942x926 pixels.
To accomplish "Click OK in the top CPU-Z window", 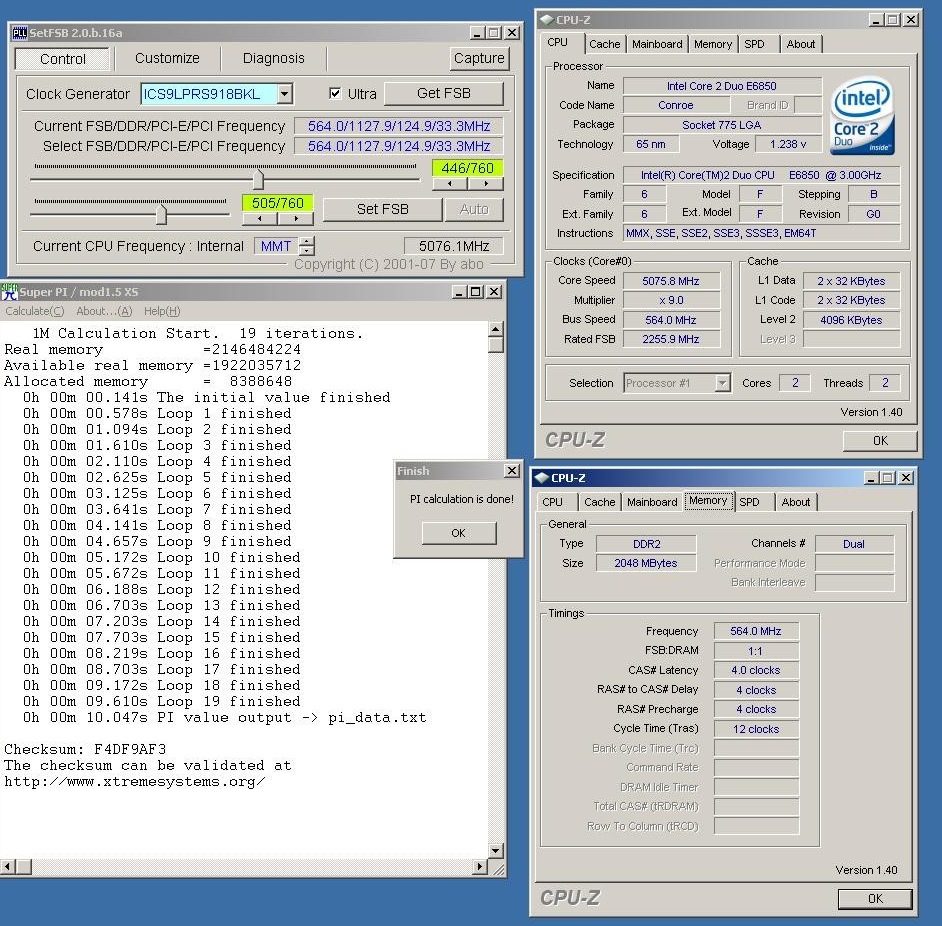I will coord(880,440).
